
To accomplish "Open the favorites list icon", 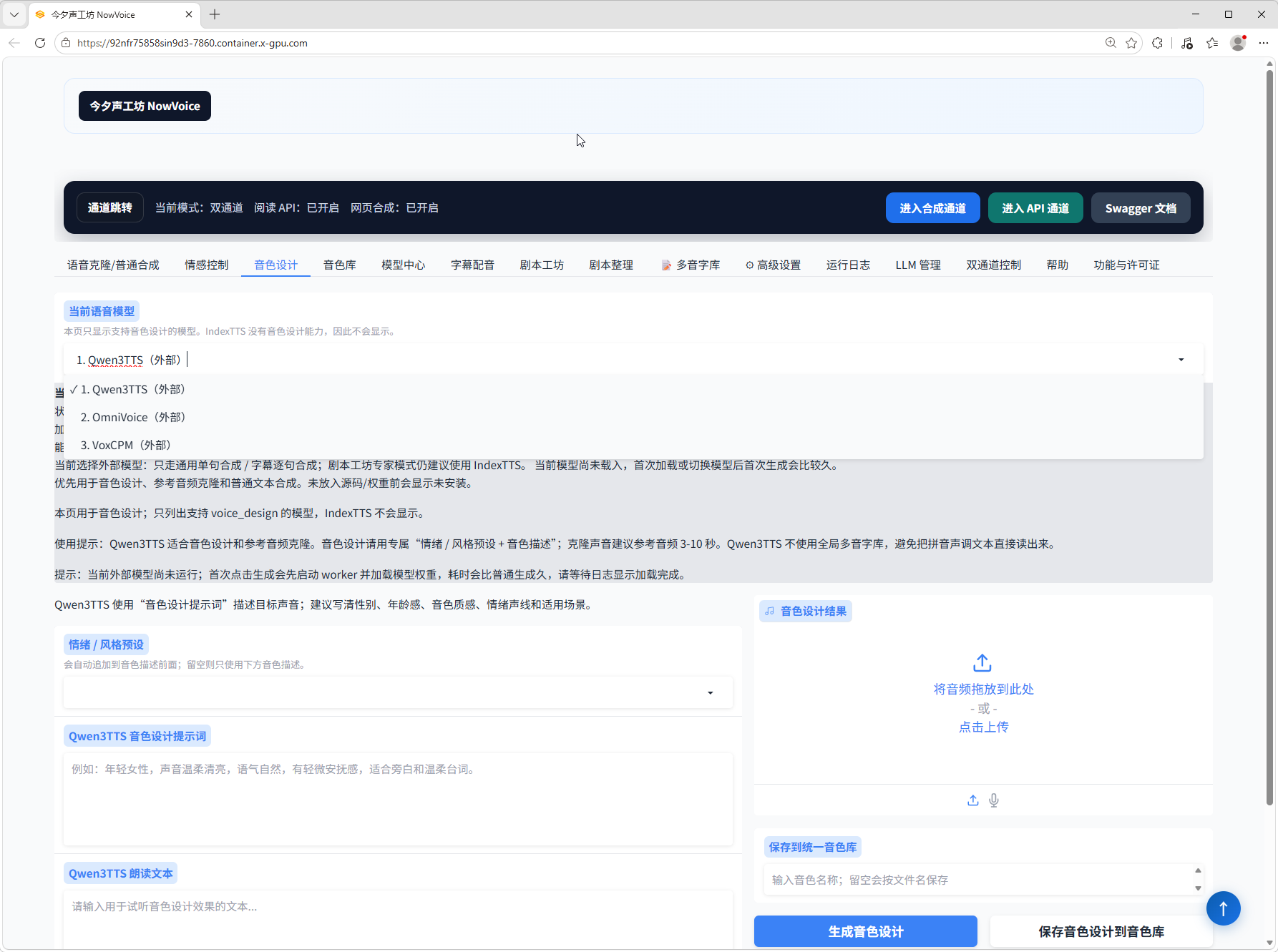I will tap(1212, 43).
